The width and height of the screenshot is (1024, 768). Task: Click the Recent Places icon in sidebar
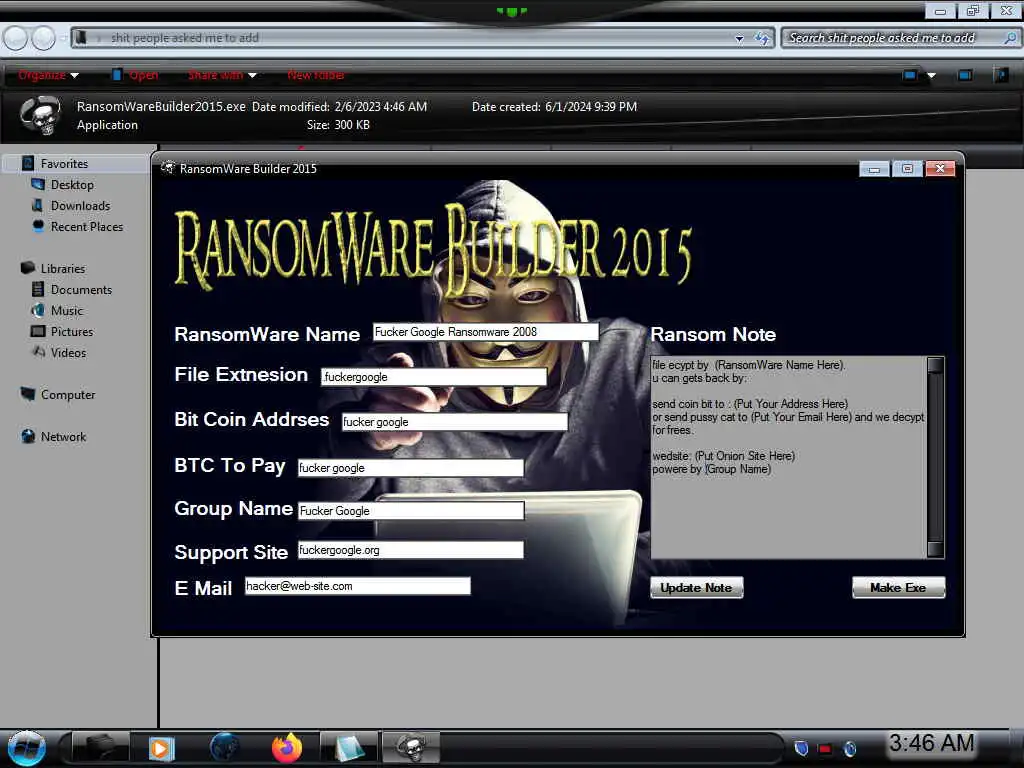(x=38, y=226)
